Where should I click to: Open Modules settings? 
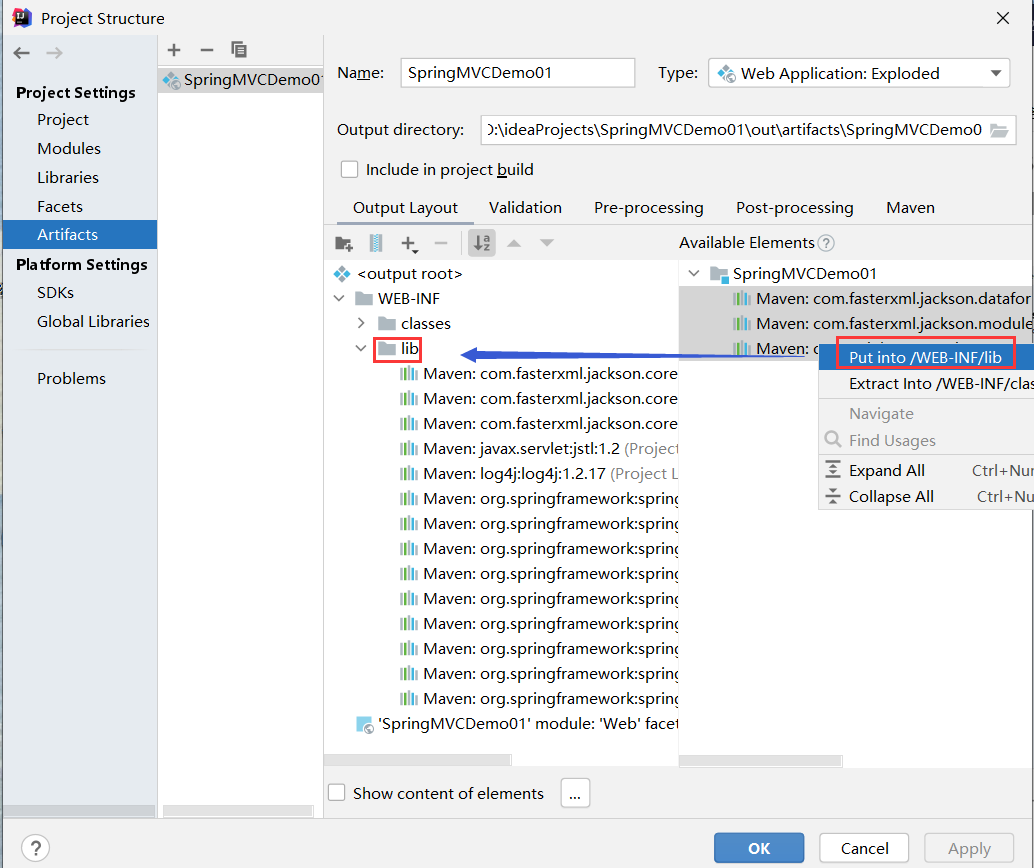pyautogui.click(x=69, y=148)
